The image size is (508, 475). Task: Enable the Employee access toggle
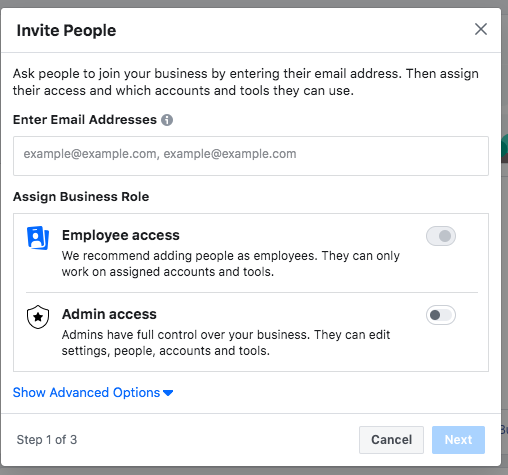click(441, 236)
